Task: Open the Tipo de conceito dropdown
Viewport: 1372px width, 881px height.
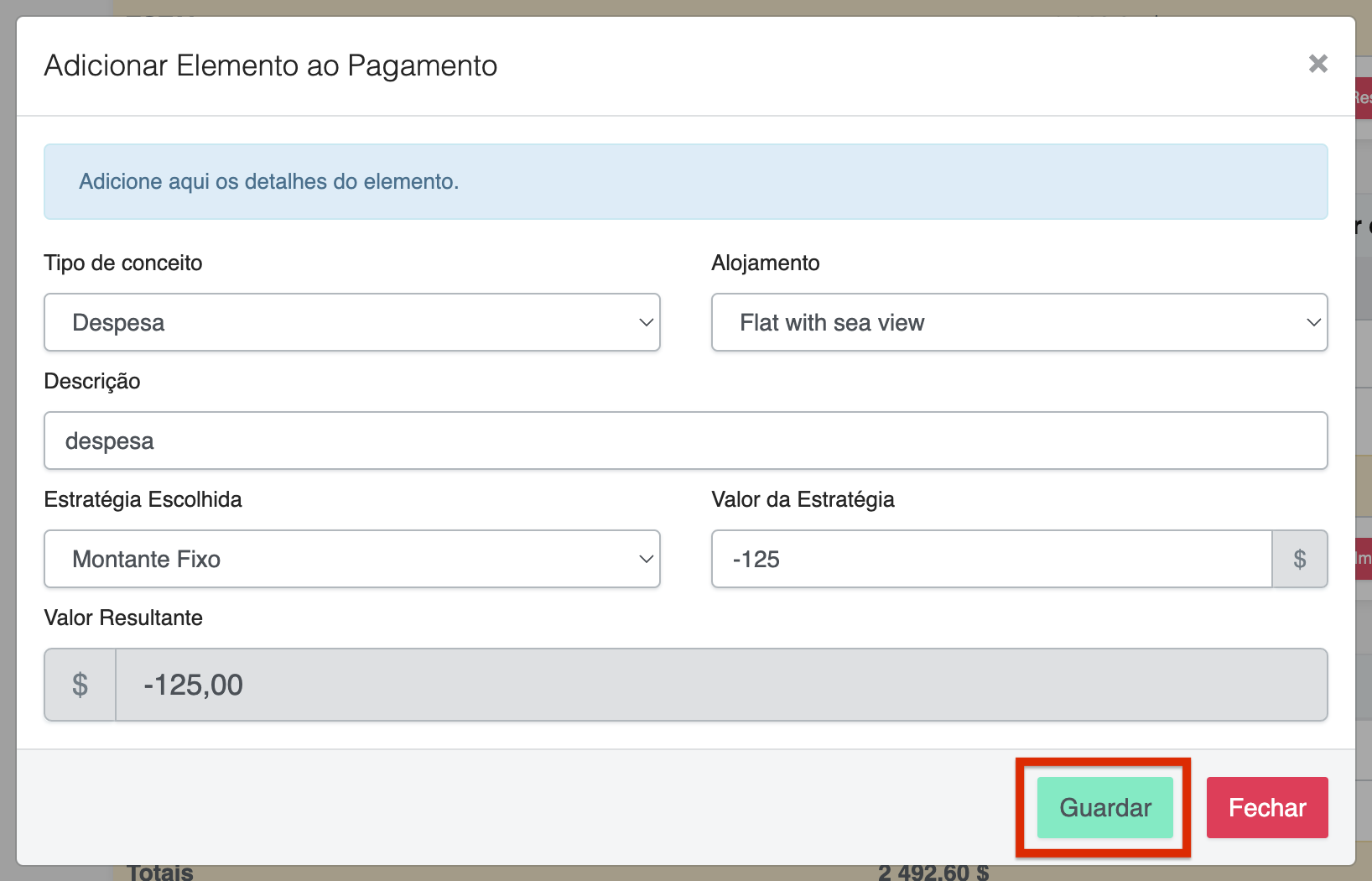Action: point(352,322)
